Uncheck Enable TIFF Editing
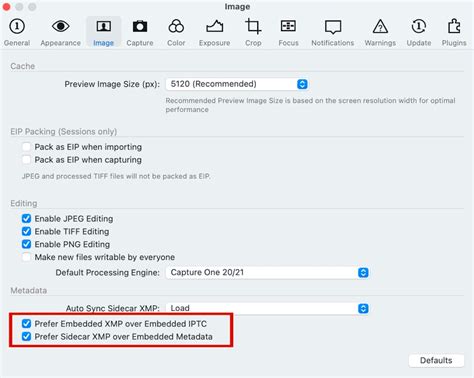474x378 pixels. tap(26, 231)
